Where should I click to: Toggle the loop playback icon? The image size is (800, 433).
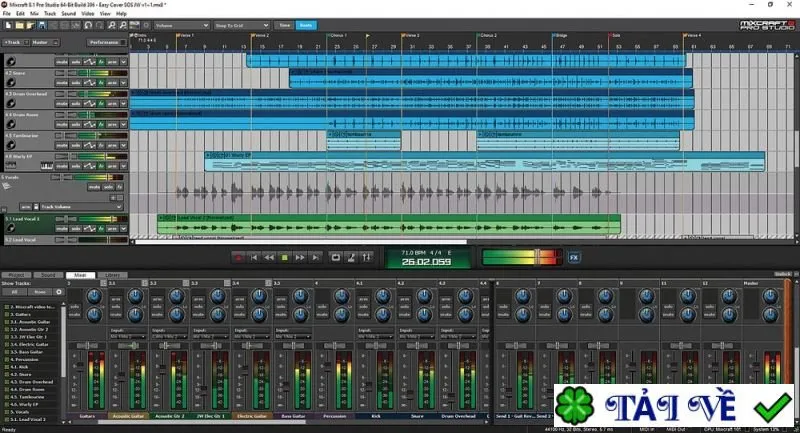[x=335, y=258]
